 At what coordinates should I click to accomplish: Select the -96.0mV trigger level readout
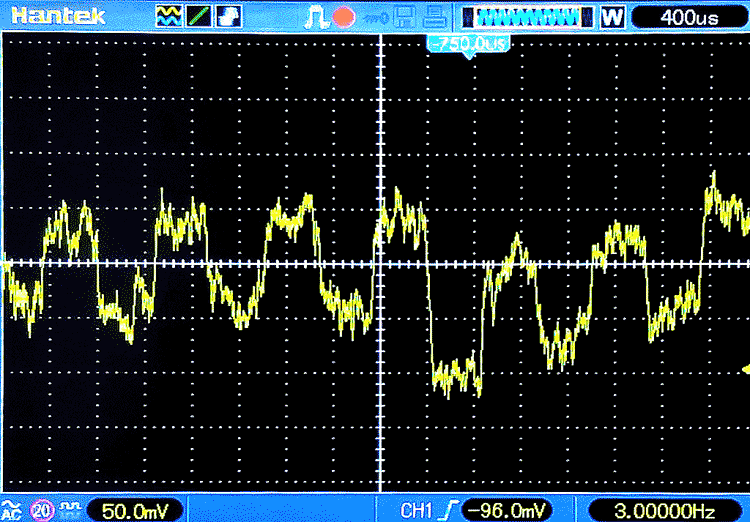pyautogui.click(x=507, y=511)
